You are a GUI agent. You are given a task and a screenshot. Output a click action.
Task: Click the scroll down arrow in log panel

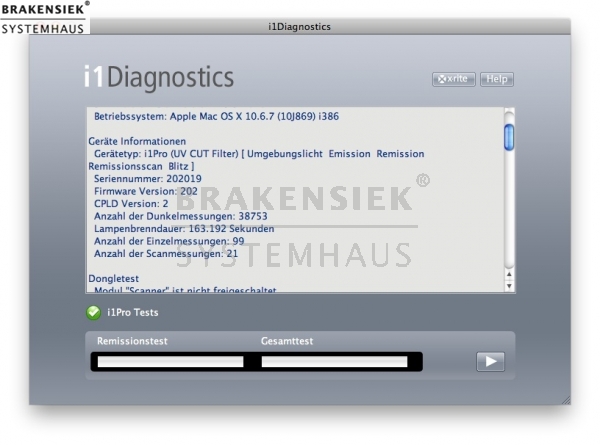pyautogui.click(x=509, y=286)
